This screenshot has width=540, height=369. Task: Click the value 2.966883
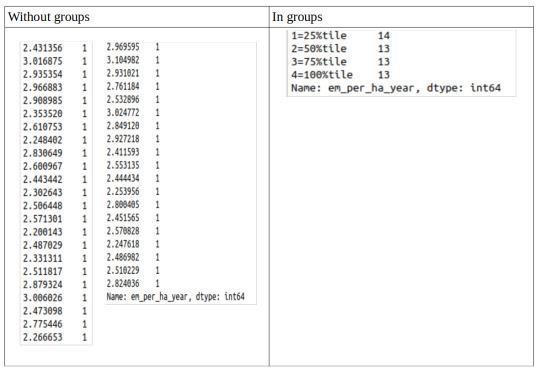pyautogui.click(x=43, y=87)
